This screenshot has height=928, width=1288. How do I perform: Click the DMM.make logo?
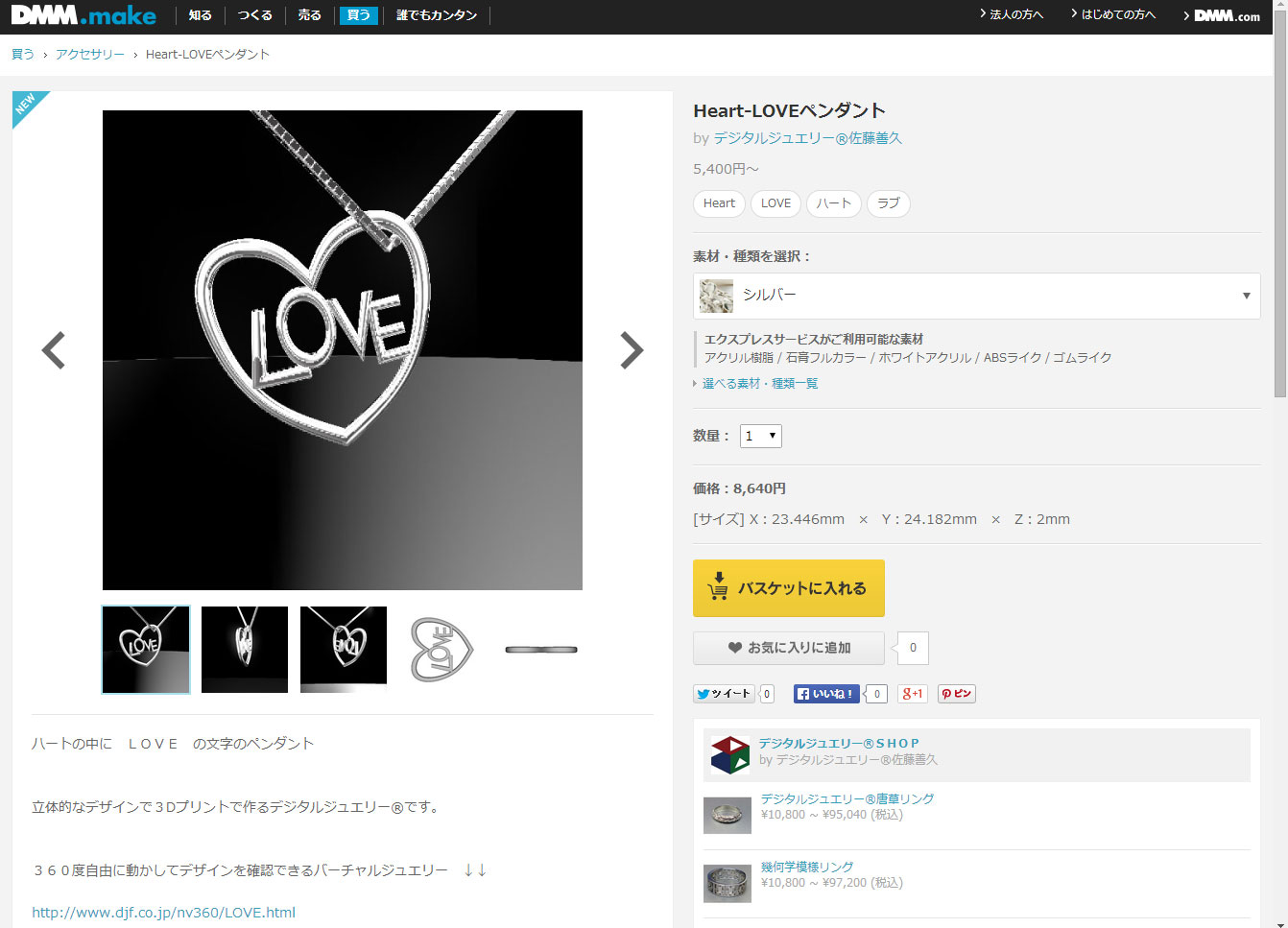(83, 15)
